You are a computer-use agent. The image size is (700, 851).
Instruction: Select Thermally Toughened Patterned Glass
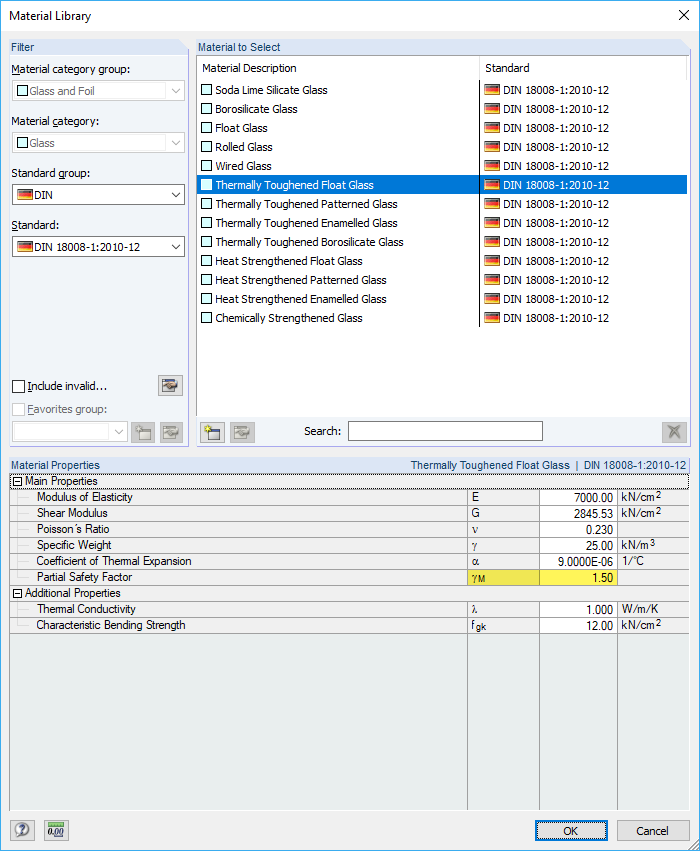click(442, 204)
